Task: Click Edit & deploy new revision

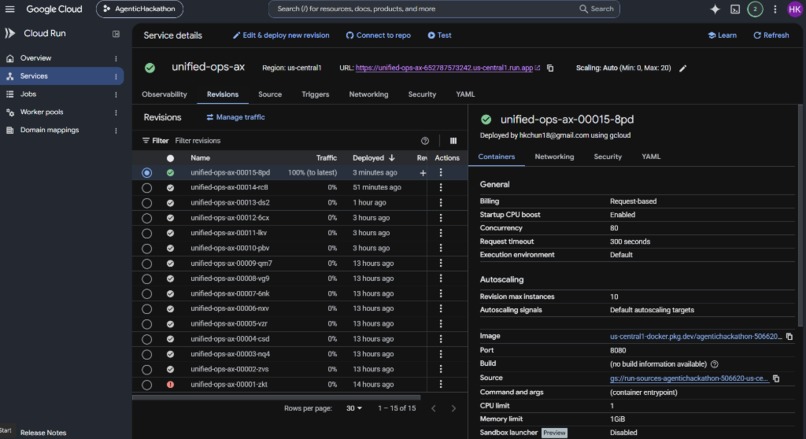Action: (x=281, y=35)
